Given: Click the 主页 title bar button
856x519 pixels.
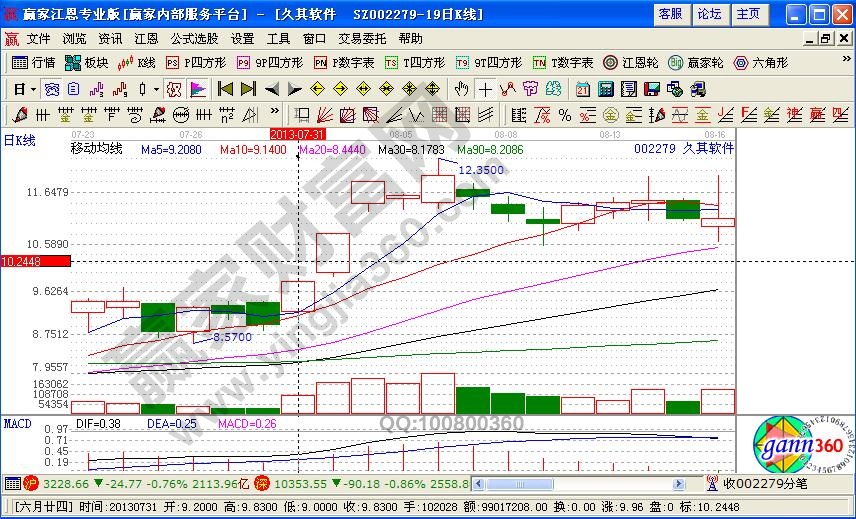Looking at the screenshot, I should click(x=748, y=14).
